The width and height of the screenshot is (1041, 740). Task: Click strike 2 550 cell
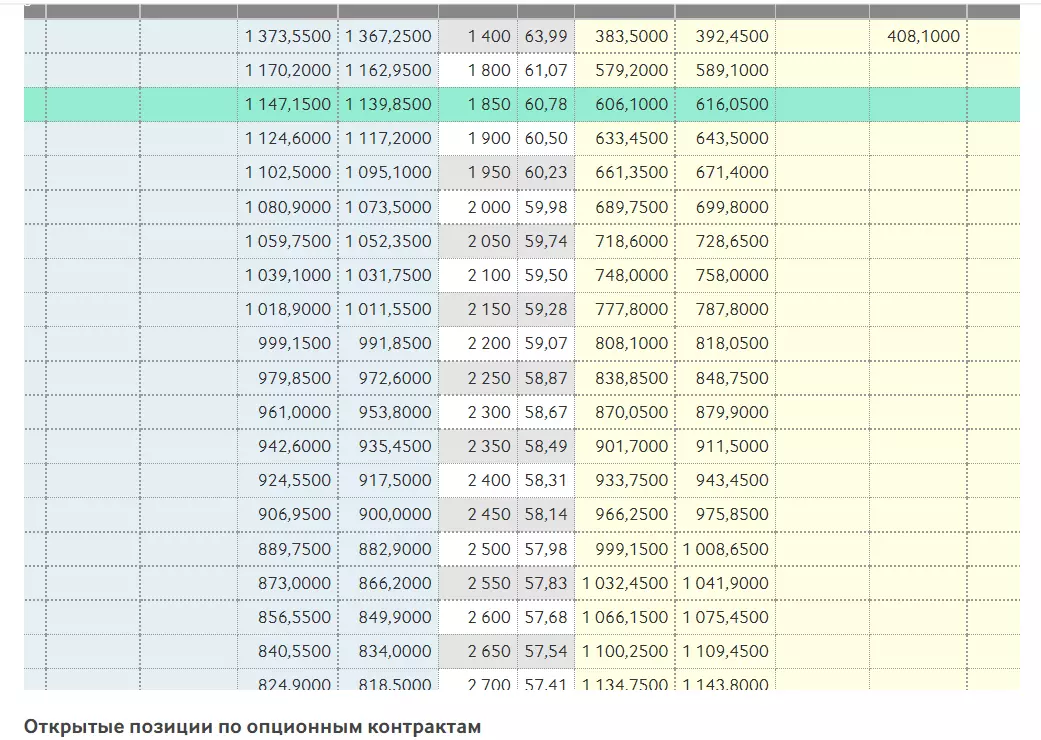click(478, 583)
